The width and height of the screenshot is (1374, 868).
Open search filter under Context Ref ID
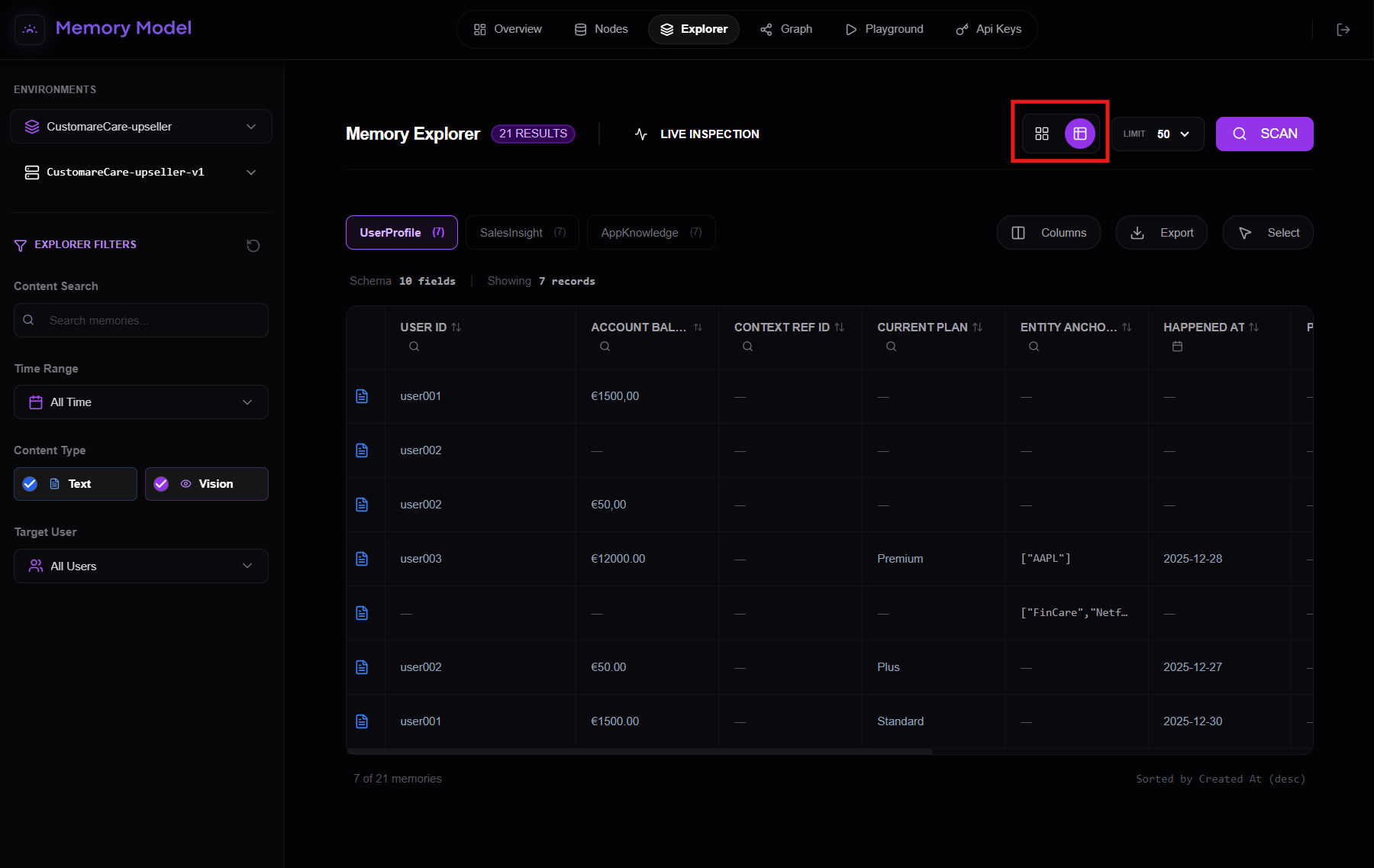click(x=748, y=347)
